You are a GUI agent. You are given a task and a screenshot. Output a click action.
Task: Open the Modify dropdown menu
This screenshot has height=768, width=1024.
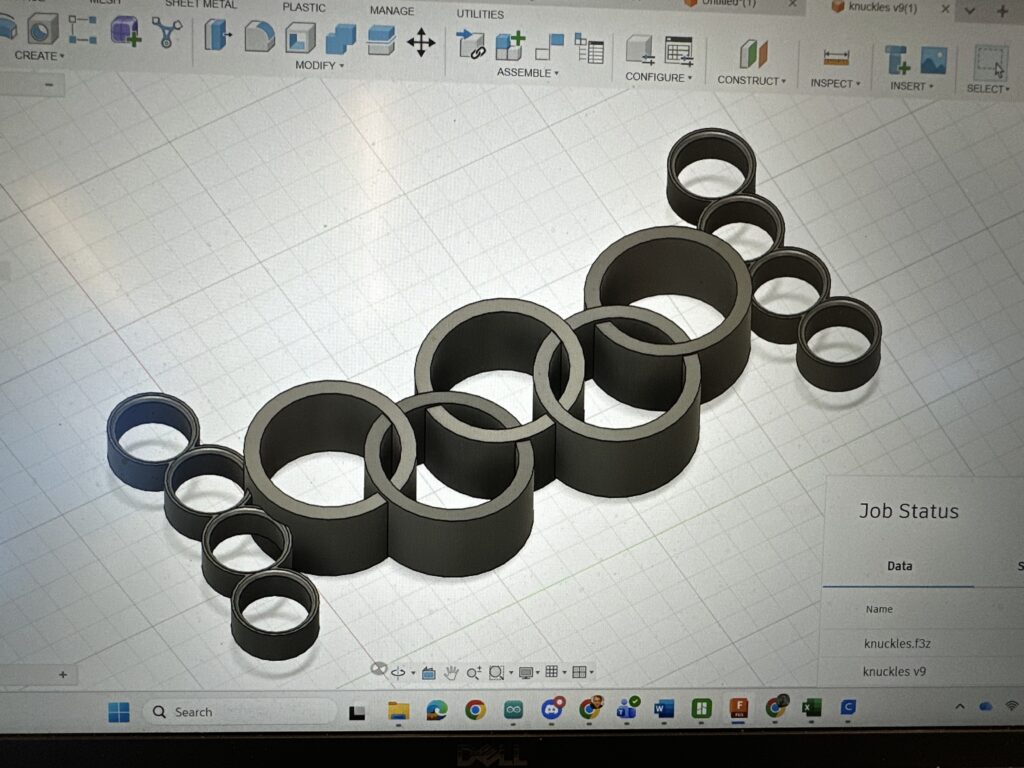319,65
